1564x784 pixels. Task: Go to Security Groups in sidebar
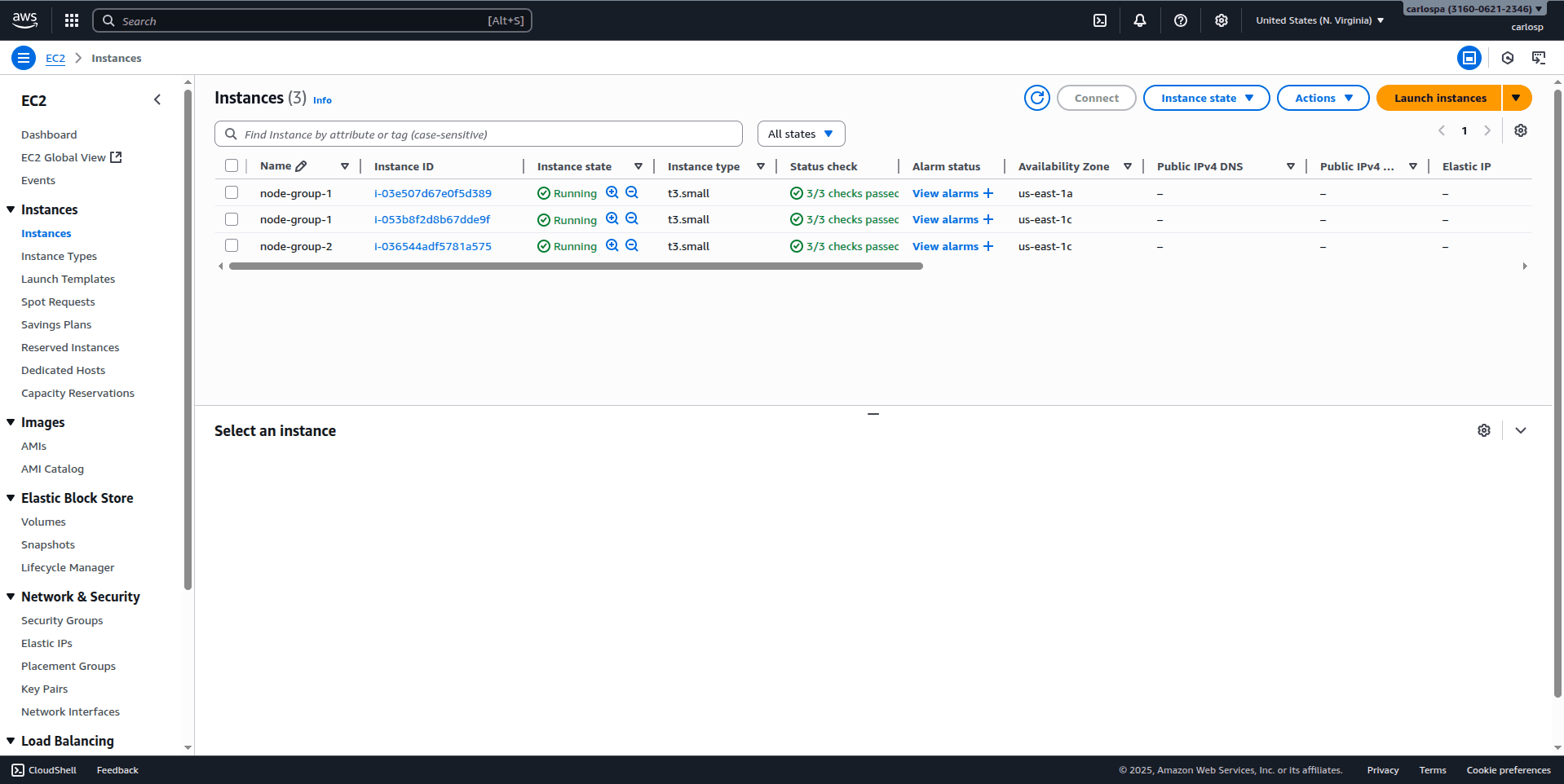pyautogui.click(x=62, y=620)
